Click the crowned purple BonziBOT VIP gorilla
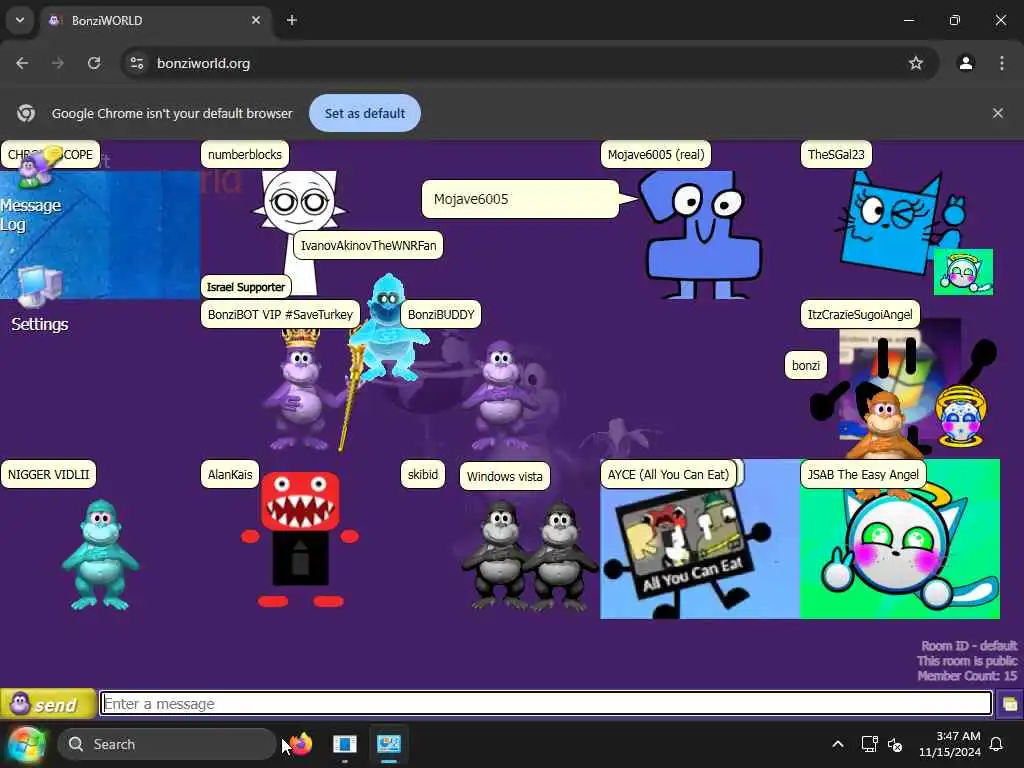This screenshot has width=1024, height=768. (302, 391)
